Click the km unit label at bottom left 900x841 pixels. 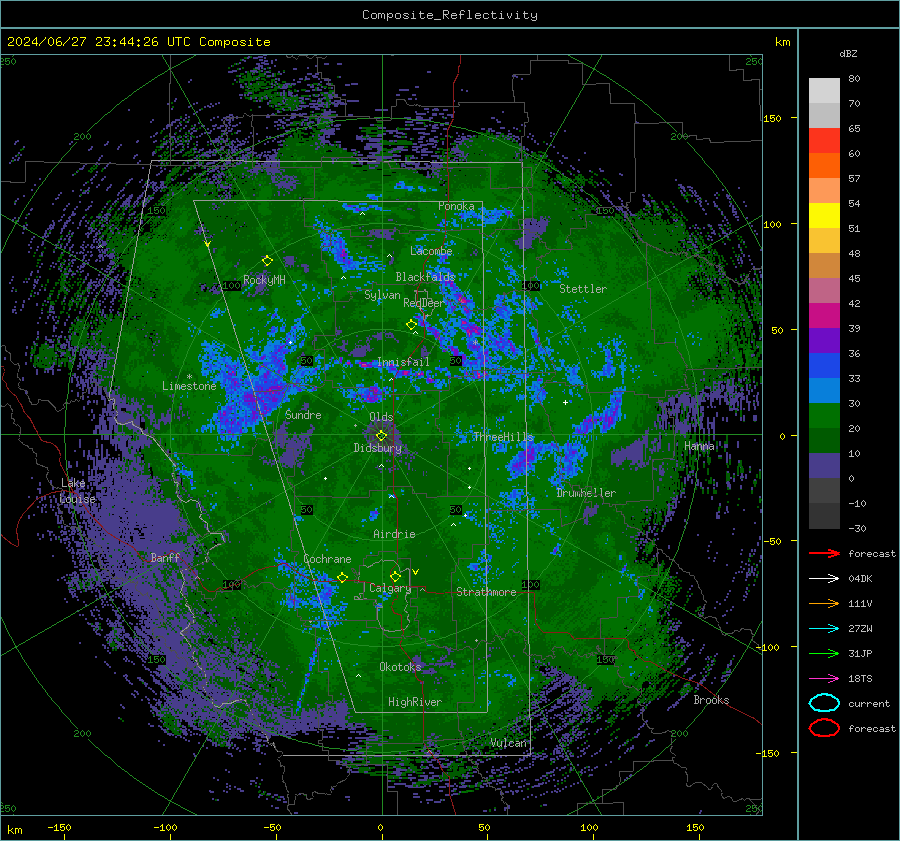point(15,830)
